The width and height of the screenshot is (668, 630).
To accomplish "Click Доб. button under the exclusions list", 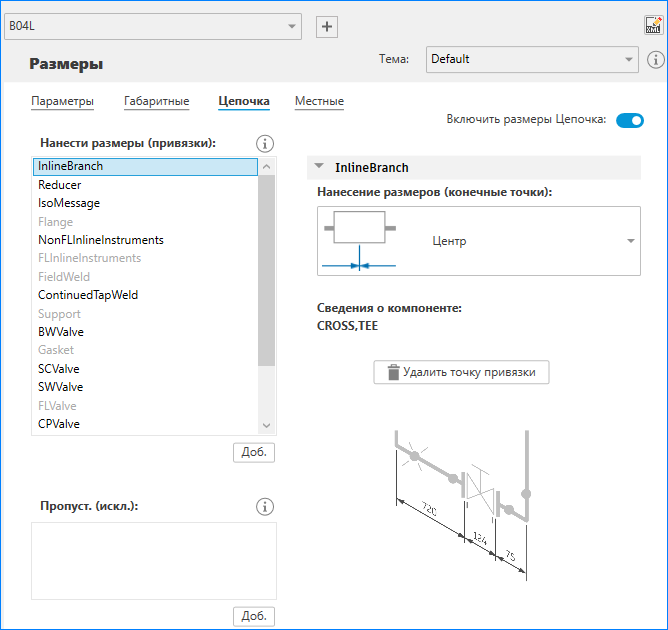I will click(253, 616).
